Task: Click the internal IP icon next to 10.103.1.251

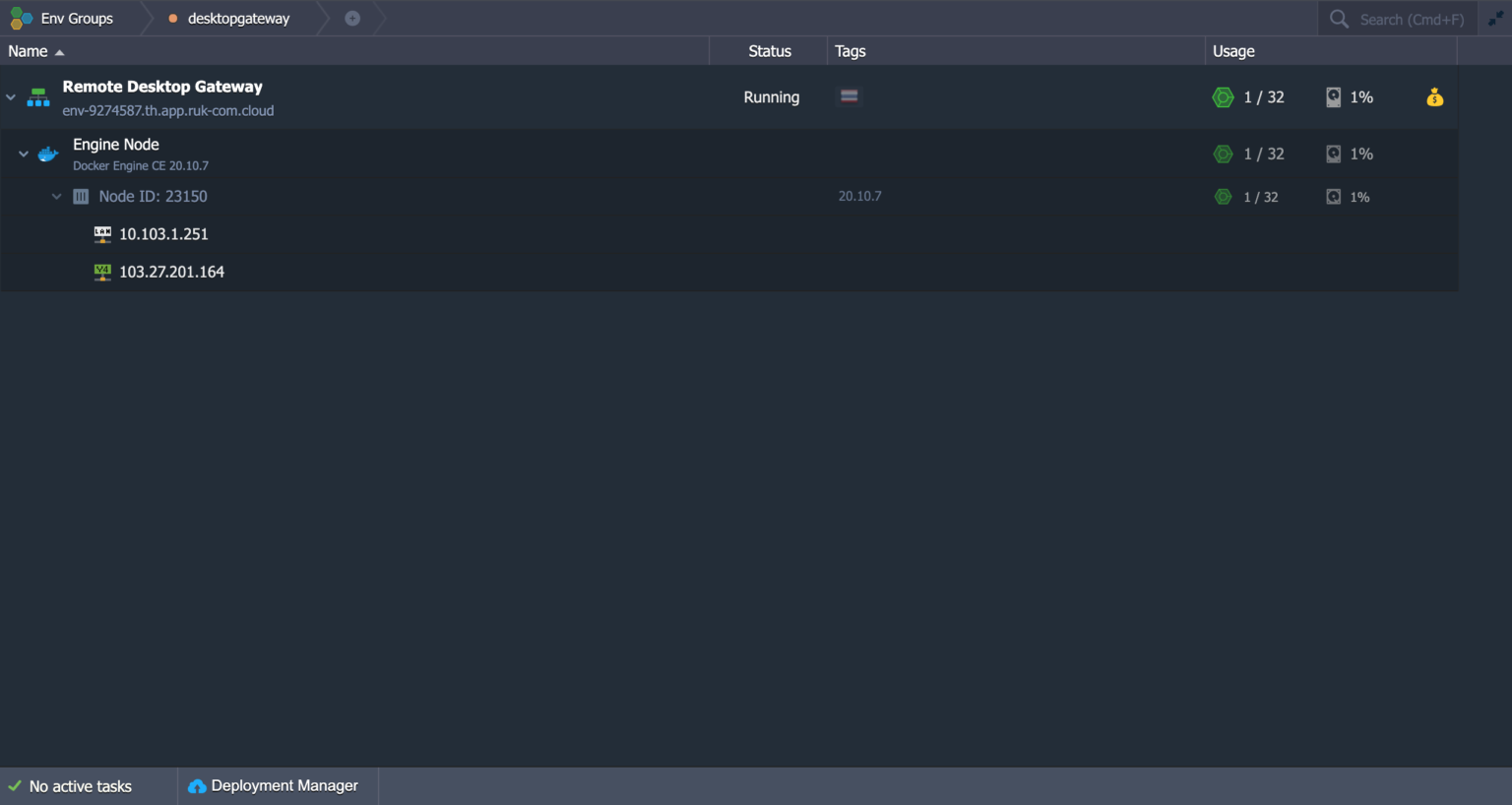Action: tap(102, 233)
